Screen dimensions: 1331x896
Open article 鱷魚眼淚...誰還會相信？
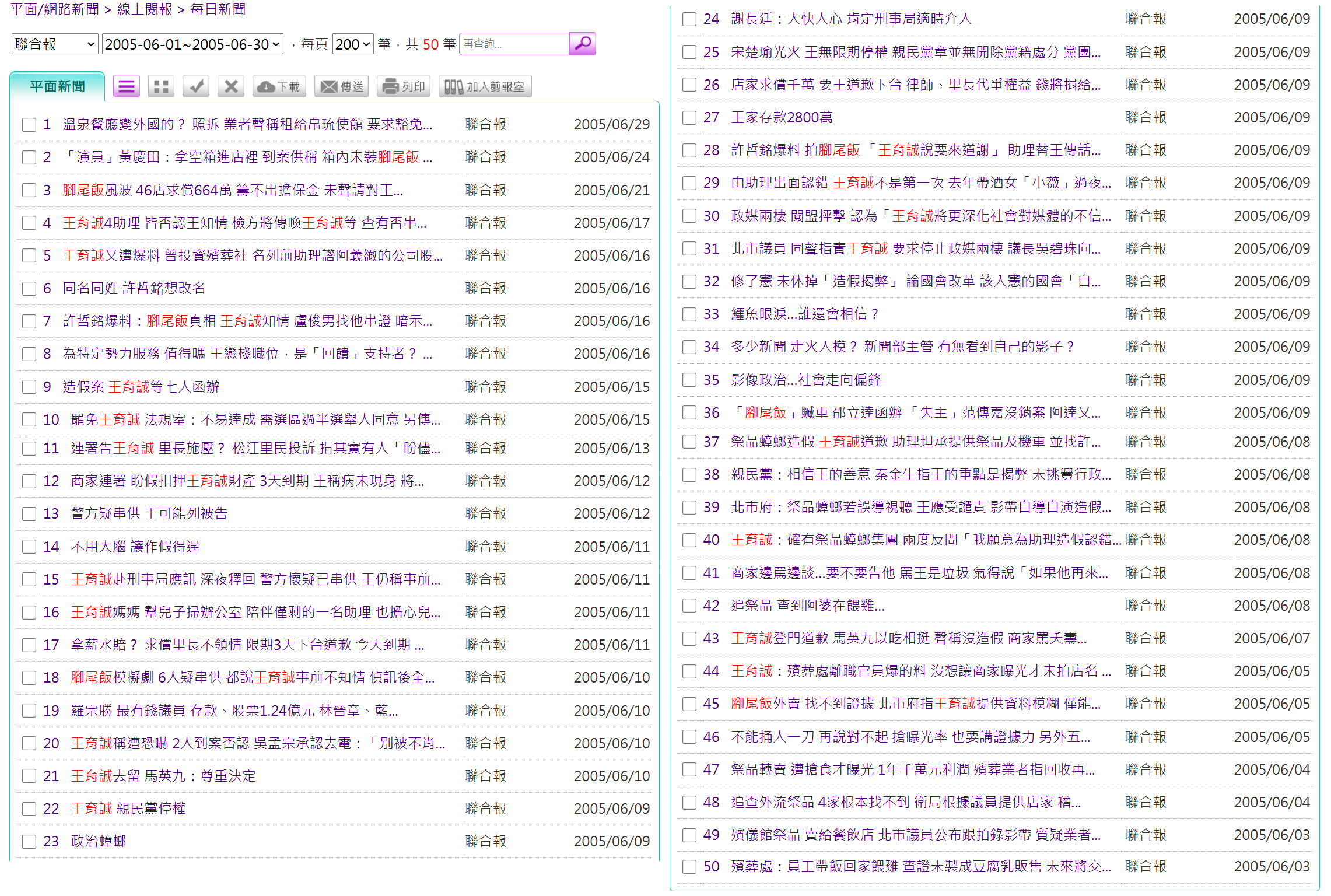tap(805, 314)
